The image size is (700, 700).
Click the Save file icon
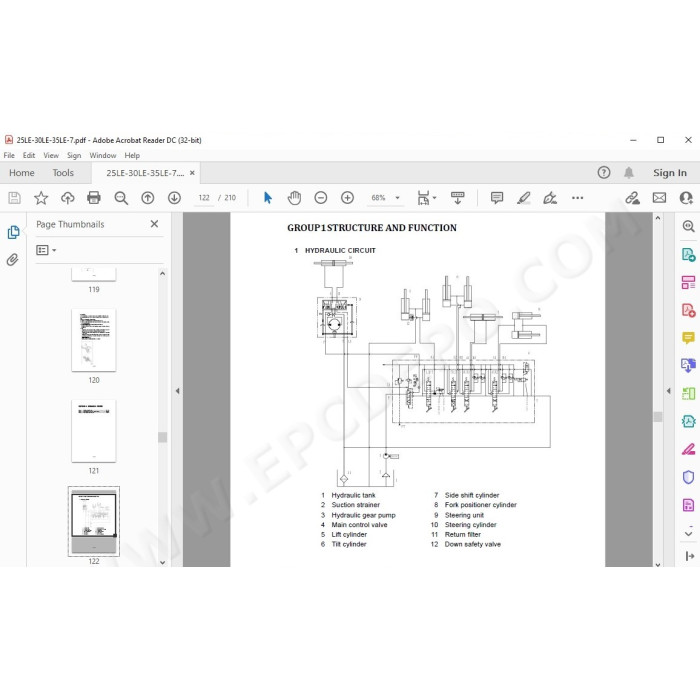tap(14, 198)
